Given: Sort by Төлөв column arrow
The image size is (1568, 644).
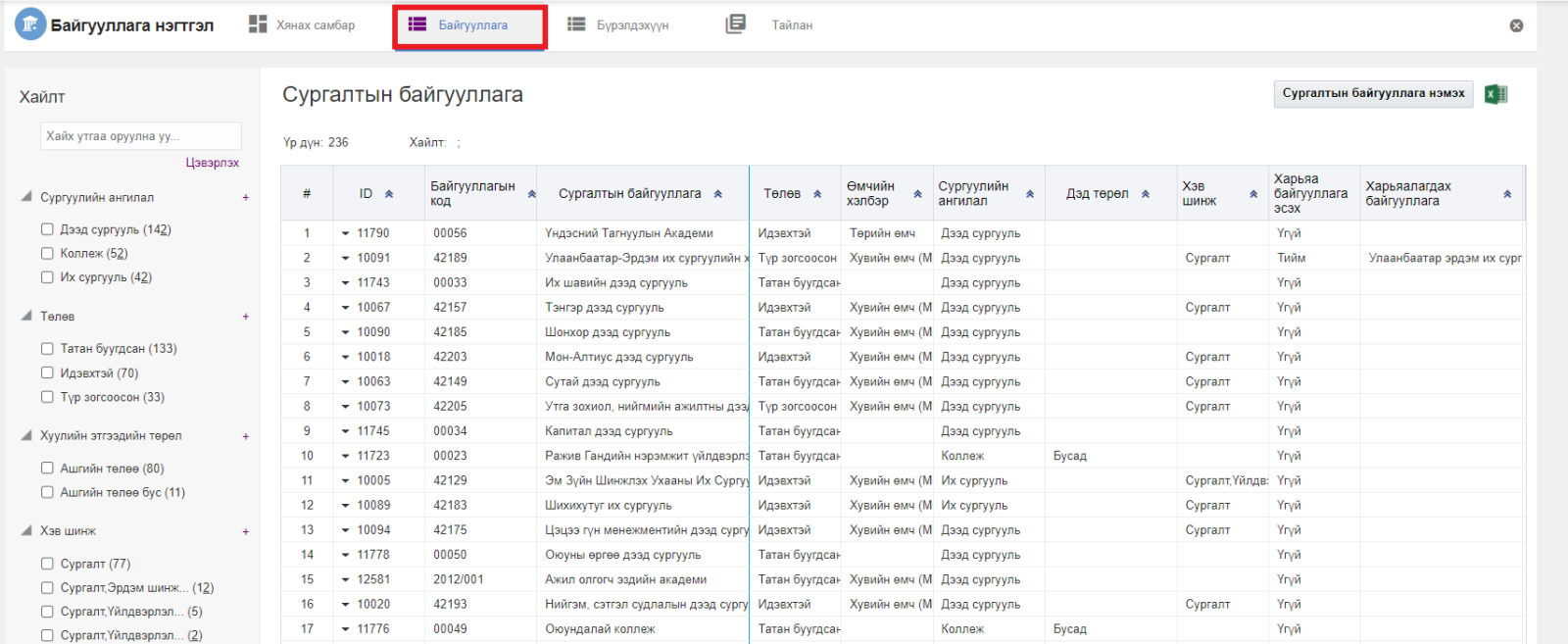Looking at the screenshot, I should [817, 194].
